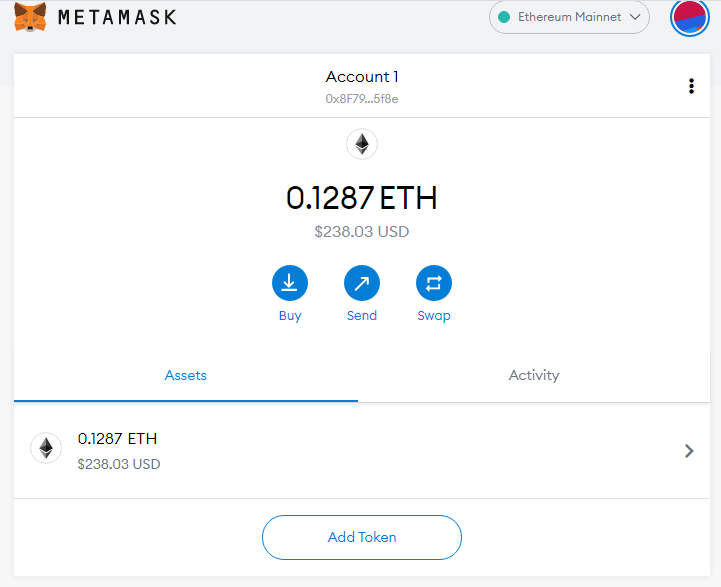Select the 0.1287 ETH asset row
721x587 pixels.
pos(362,450)
